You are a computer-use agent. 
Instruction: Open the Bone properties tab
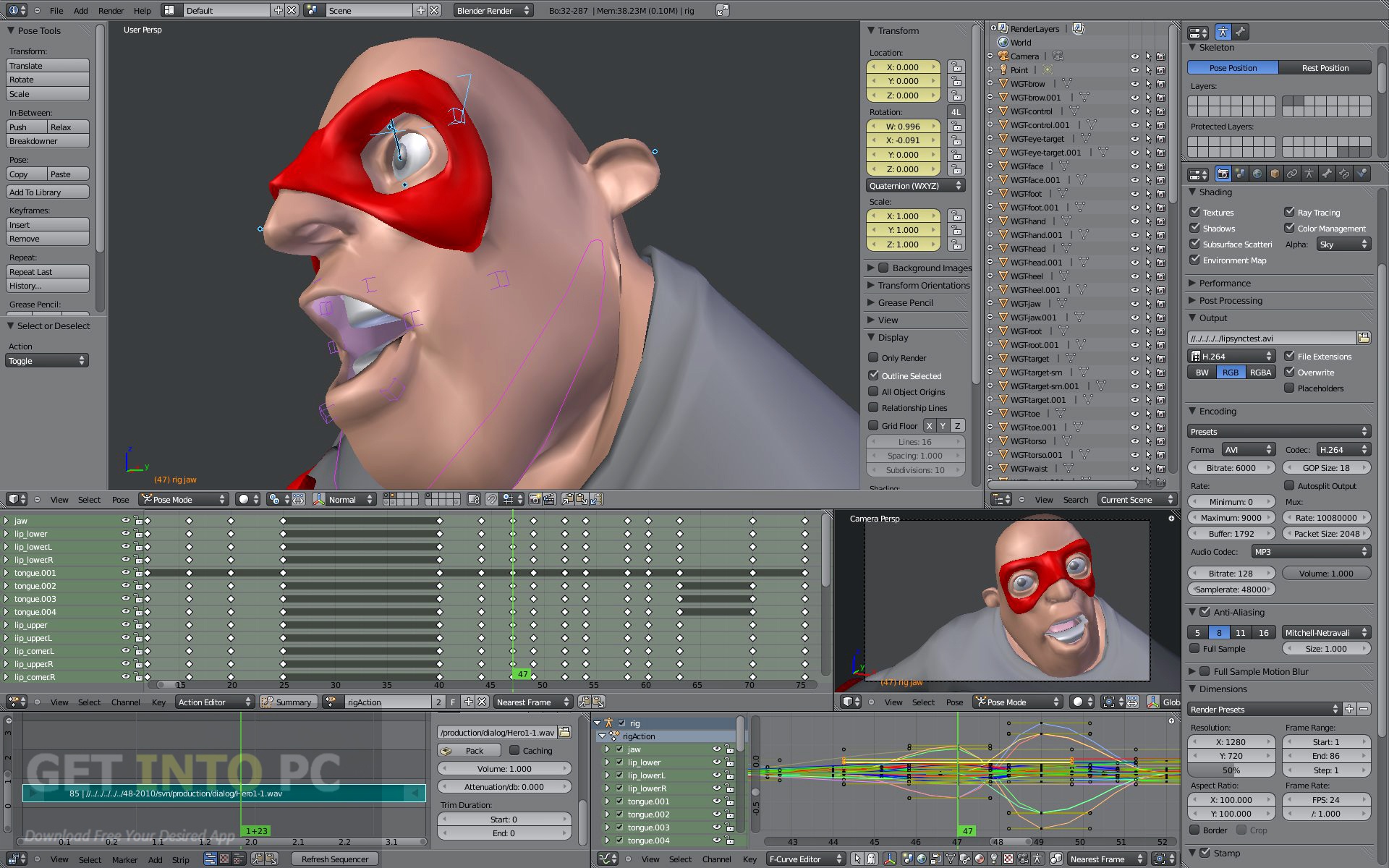(x=1327, y=174)
